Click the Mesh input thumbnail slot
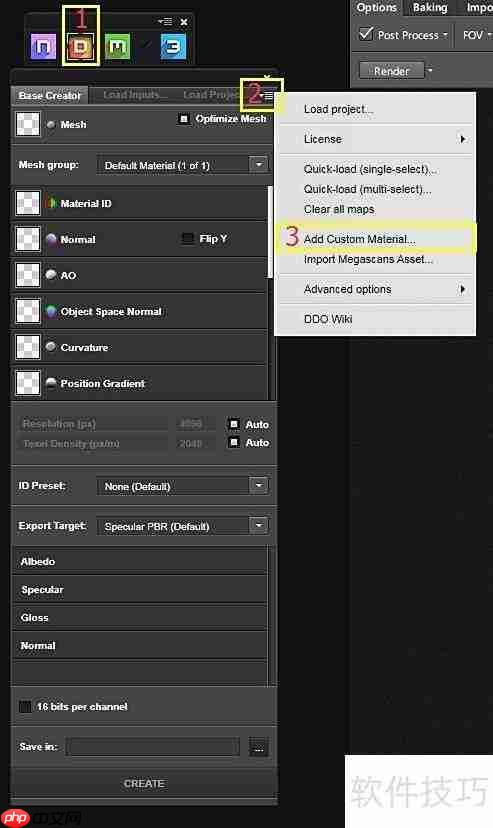The height and width of the screenshot is (828, 493). pyautogui.click(x=27, y=124)
